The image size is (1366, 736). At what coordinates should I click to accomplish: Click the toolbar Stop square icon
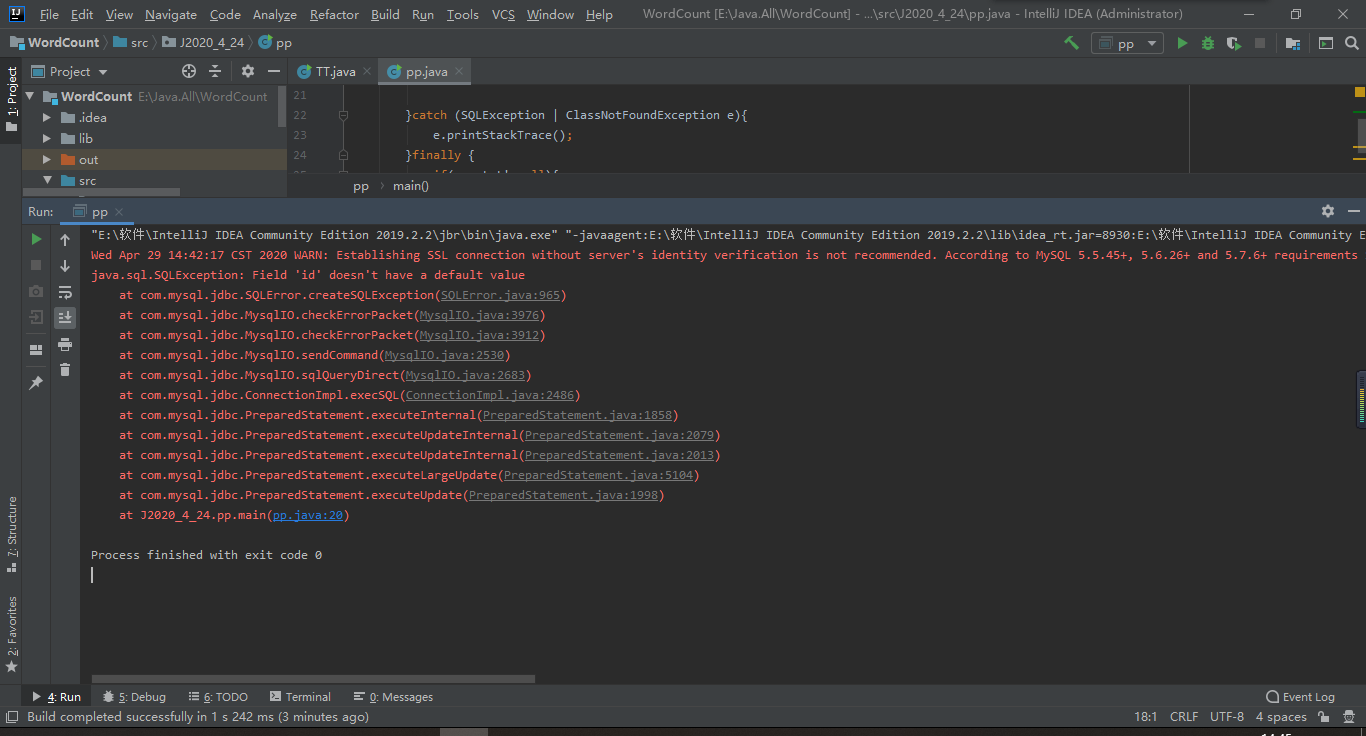(x=1260, y=43)
